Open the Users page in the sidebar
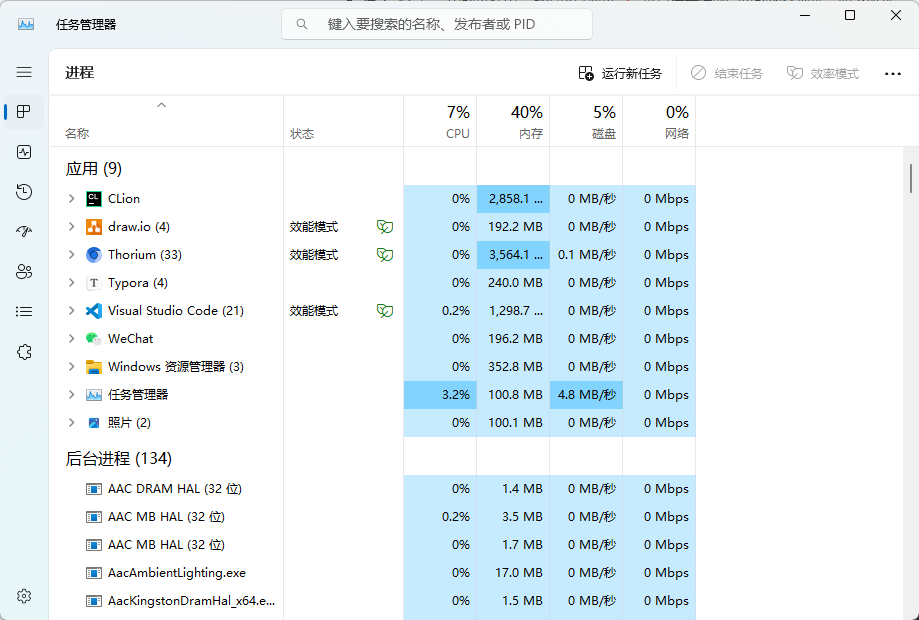The image size is (919, 620). (24, 271)
